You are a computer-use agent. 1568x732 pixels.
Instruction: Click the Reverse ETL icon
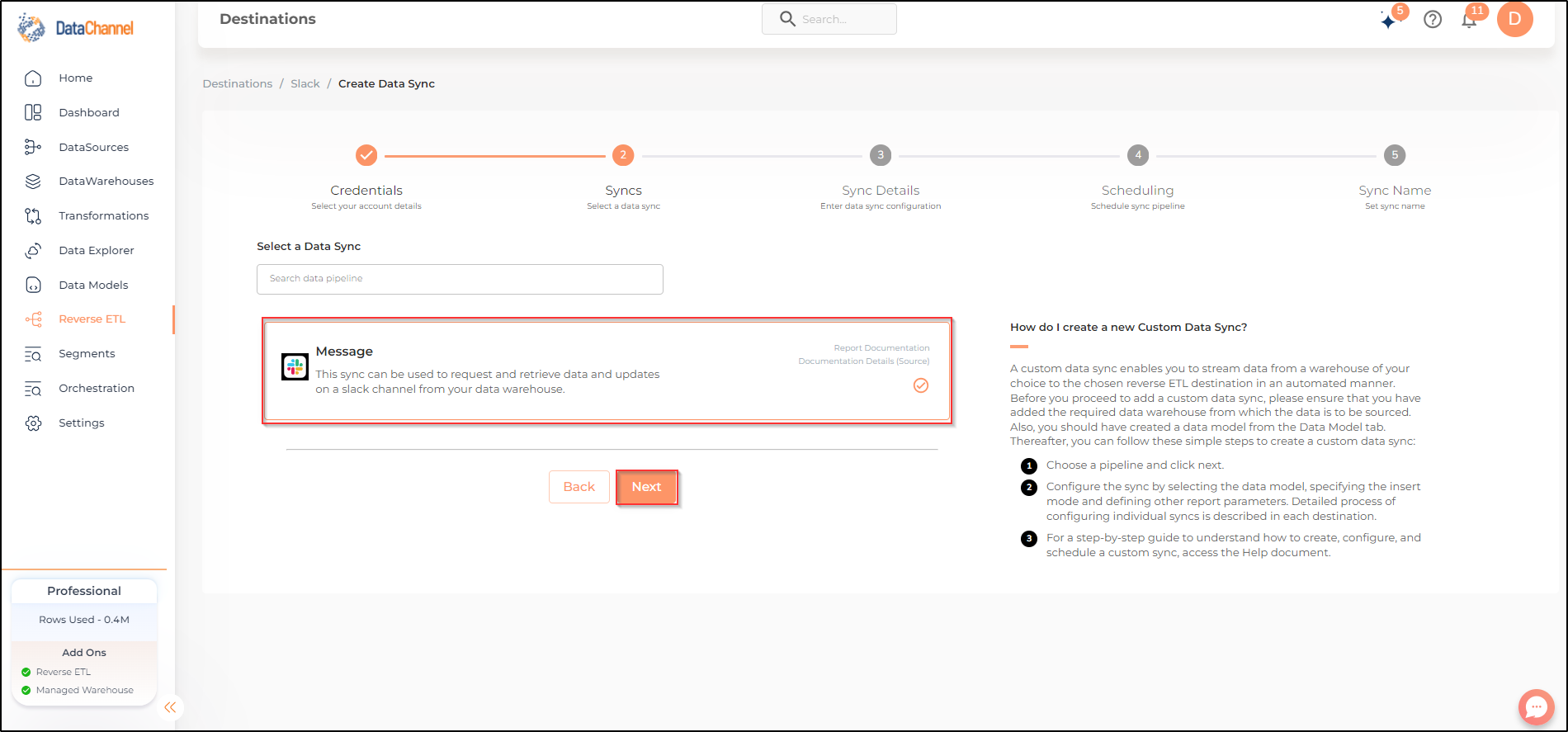(x=33, y=319)
